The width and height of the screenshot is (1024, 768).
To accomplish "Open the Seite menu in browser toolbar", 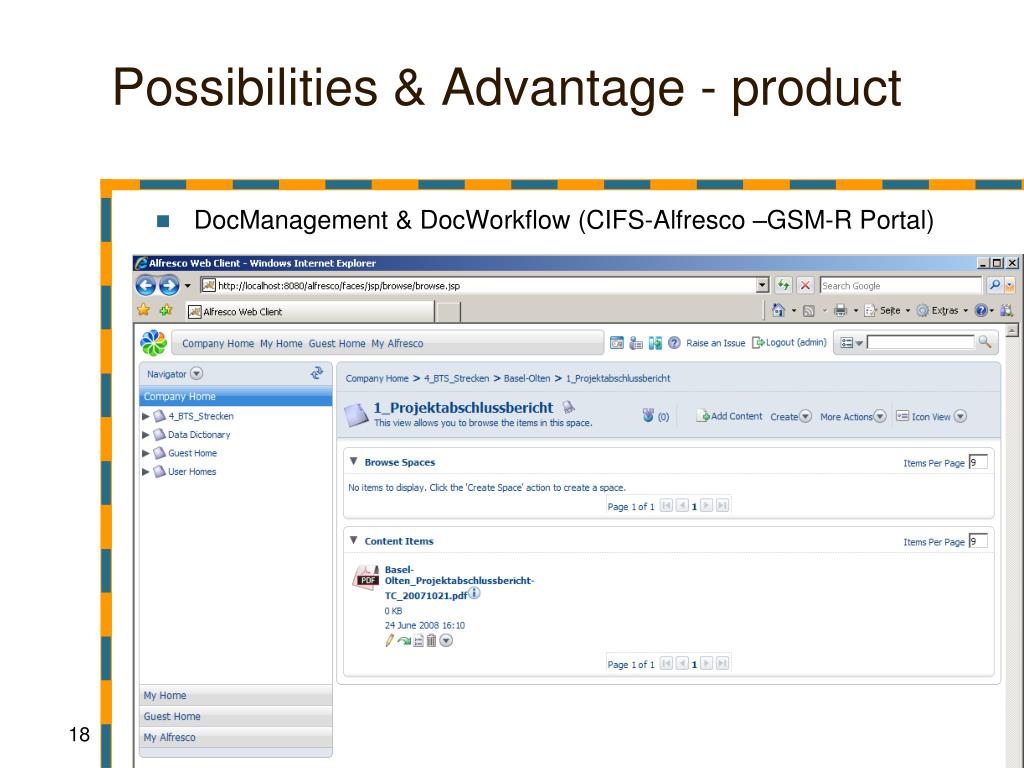I will [x=888, y=311].
